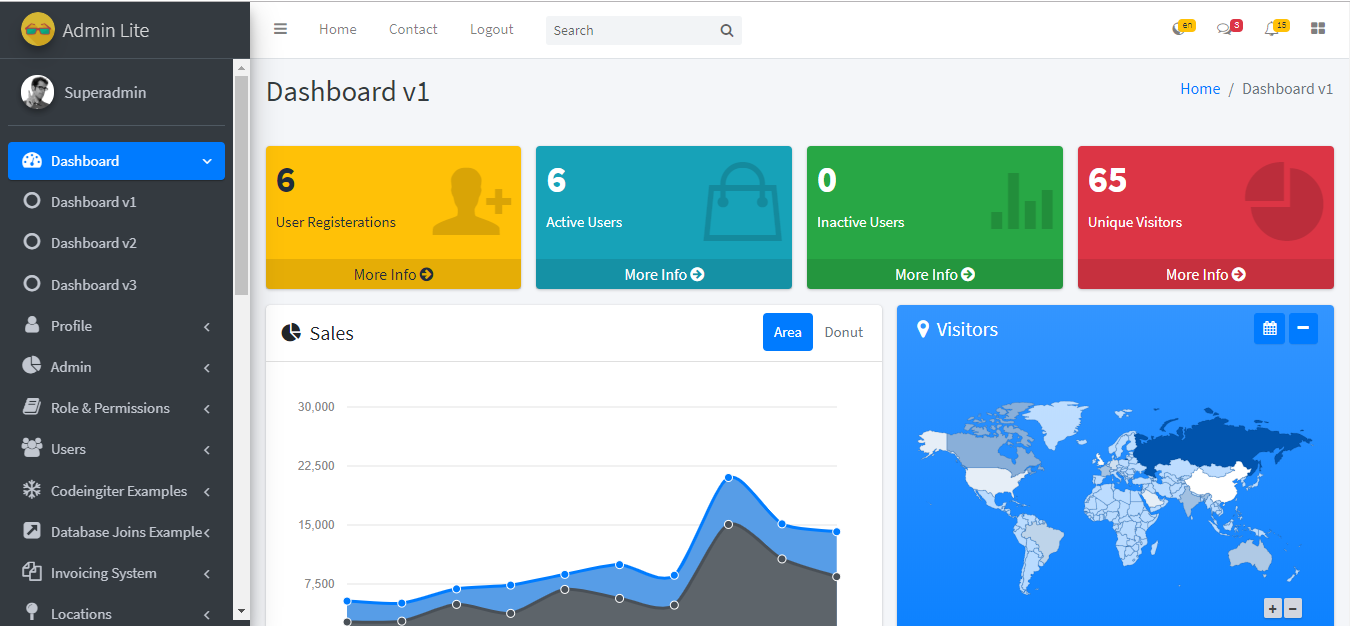
Task: Click the grid control sidebar icon
Action: pyautogui.click(x=1318, y=29)
